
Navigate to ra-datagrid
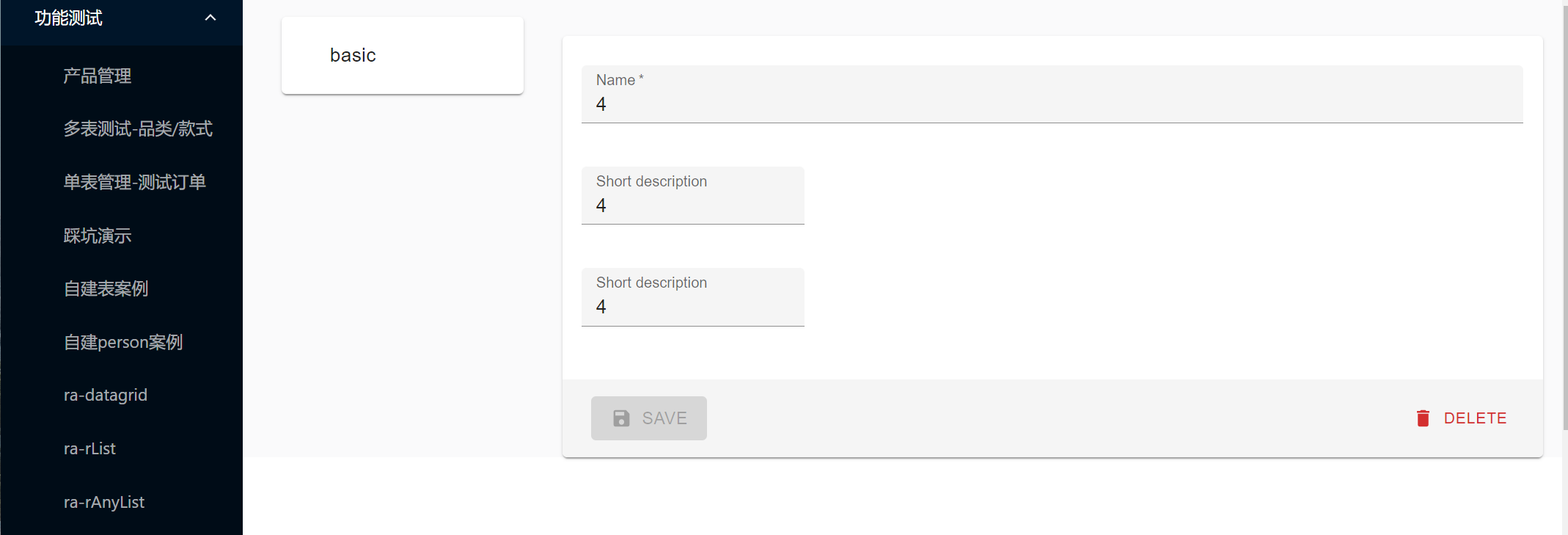point(106,394)
